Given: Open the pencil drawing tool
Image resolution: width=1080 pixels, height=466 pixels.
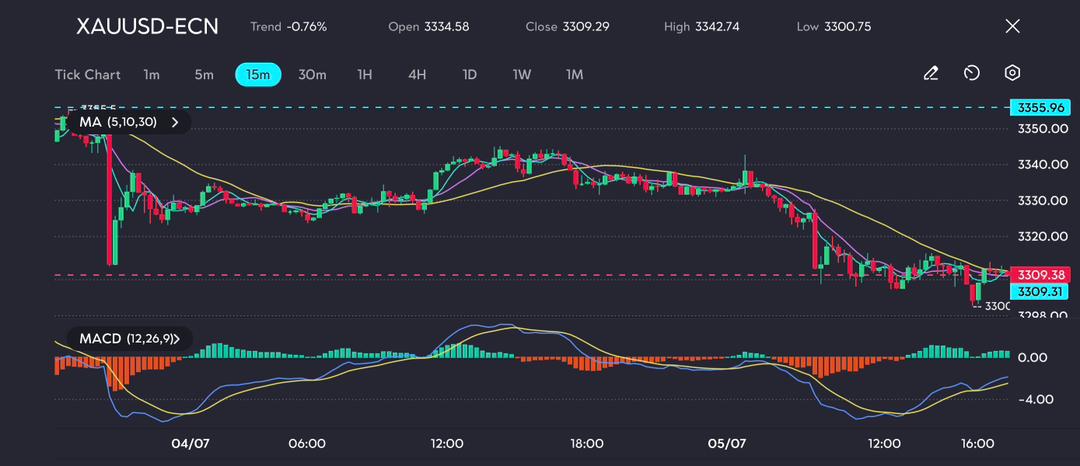Looking at the screenshot, I should pos(930,74).
